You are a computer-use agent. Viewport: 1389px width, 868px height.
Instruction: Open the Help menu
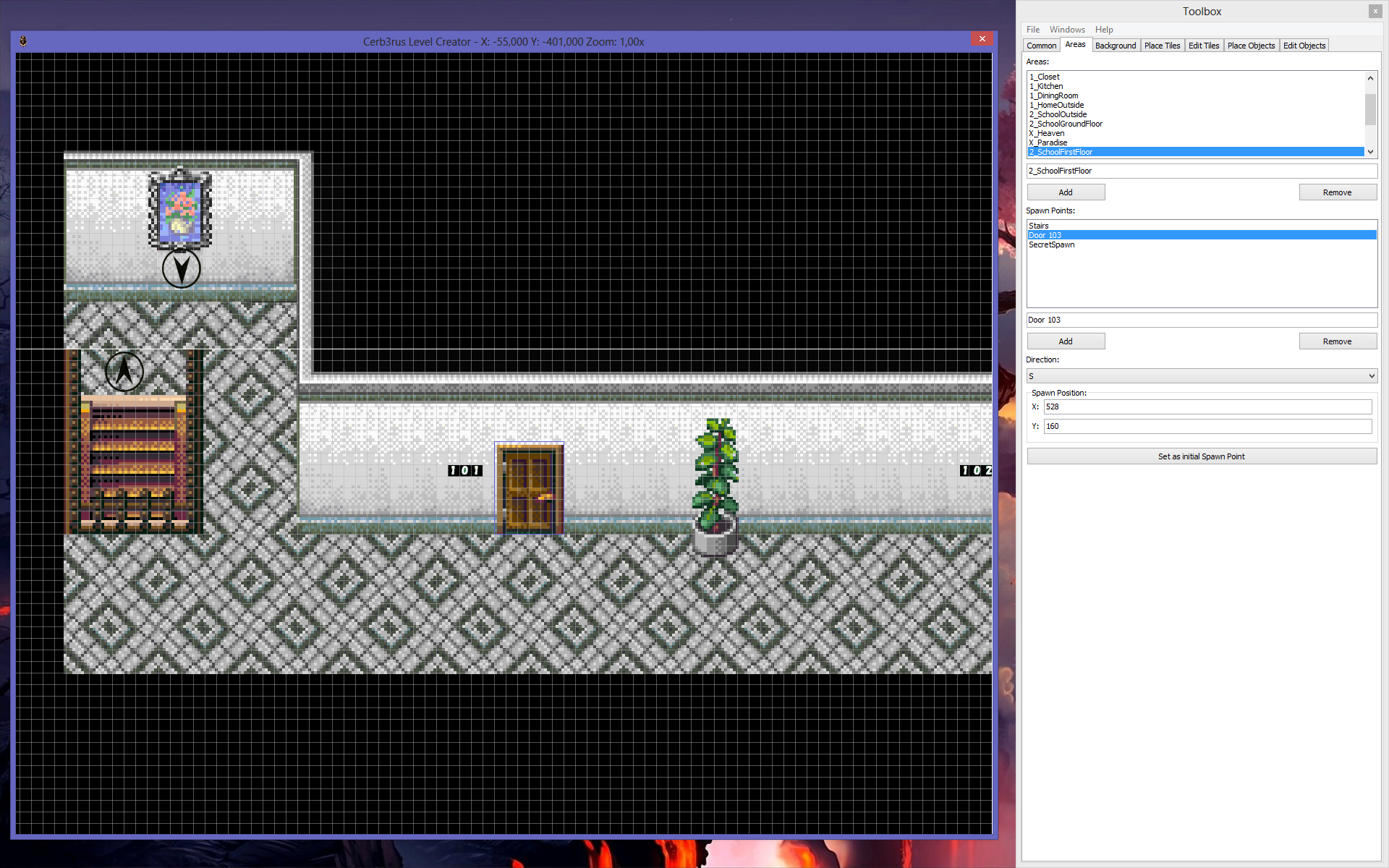[1104, 29]
